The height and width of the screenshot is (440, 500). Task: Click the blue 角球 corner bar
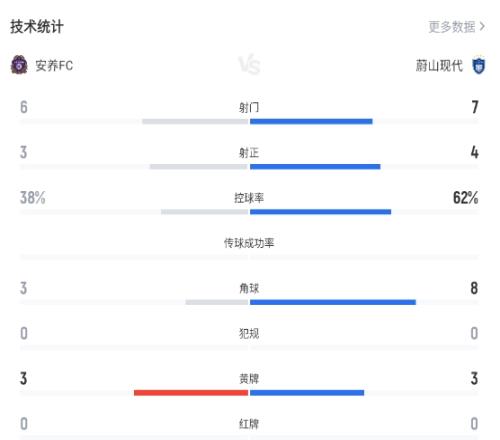(333, 302)
